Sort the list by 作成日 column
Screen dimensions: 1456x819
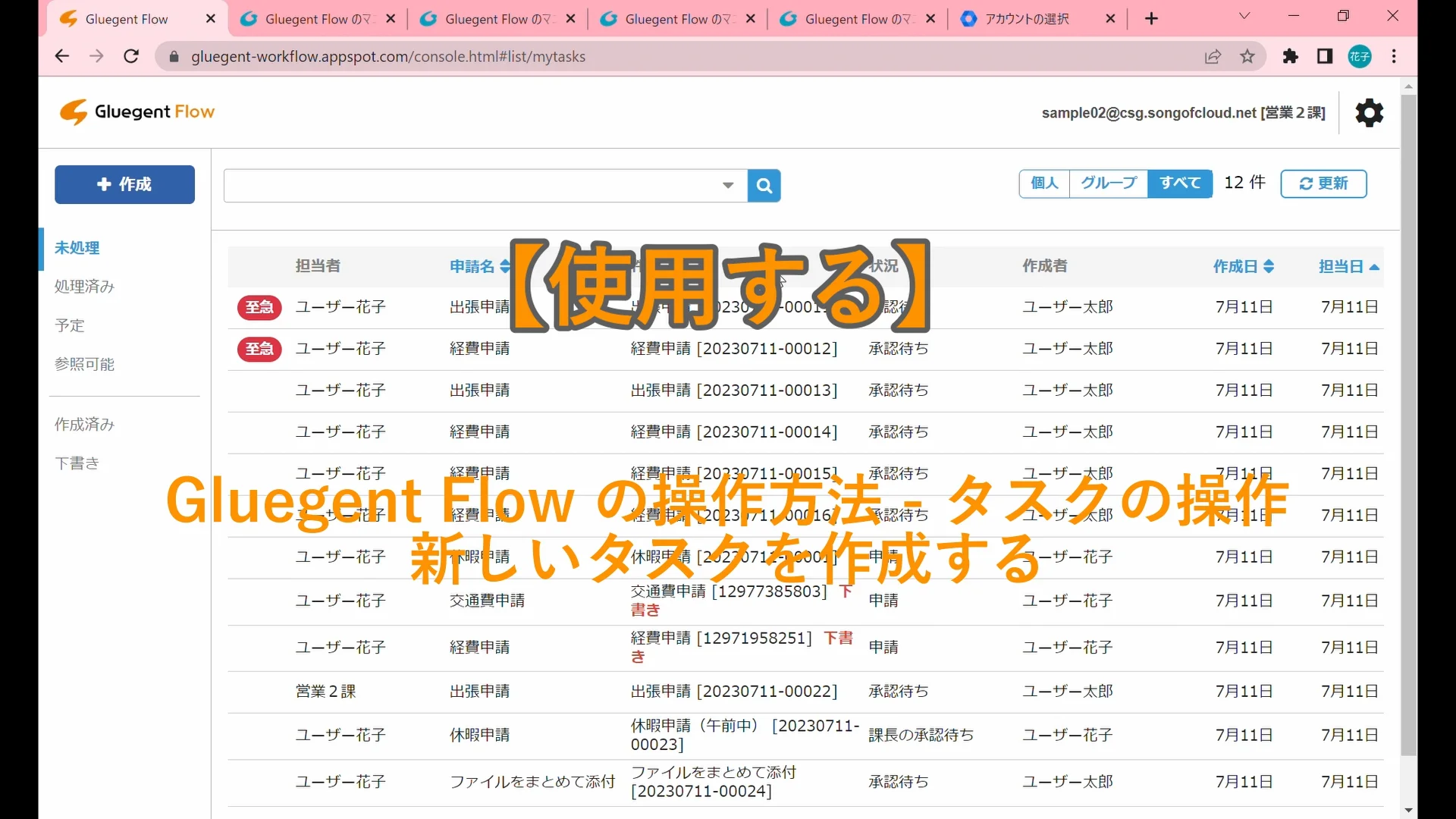click(x=1243, y=266)
